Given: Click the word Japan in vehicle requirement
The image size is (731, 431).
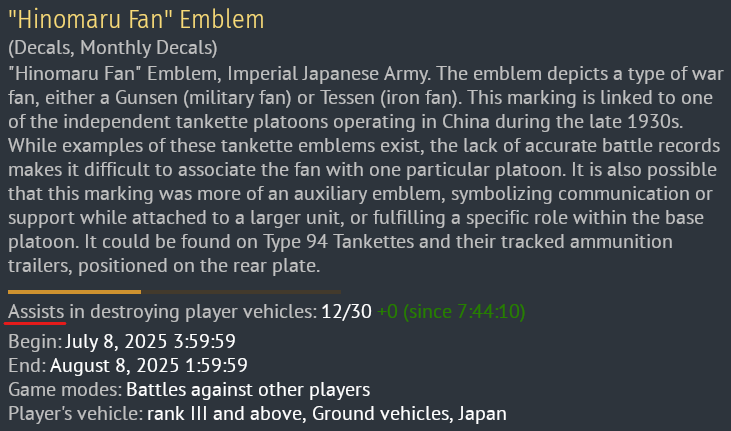Looking at the screenshot, I should 482,414.
